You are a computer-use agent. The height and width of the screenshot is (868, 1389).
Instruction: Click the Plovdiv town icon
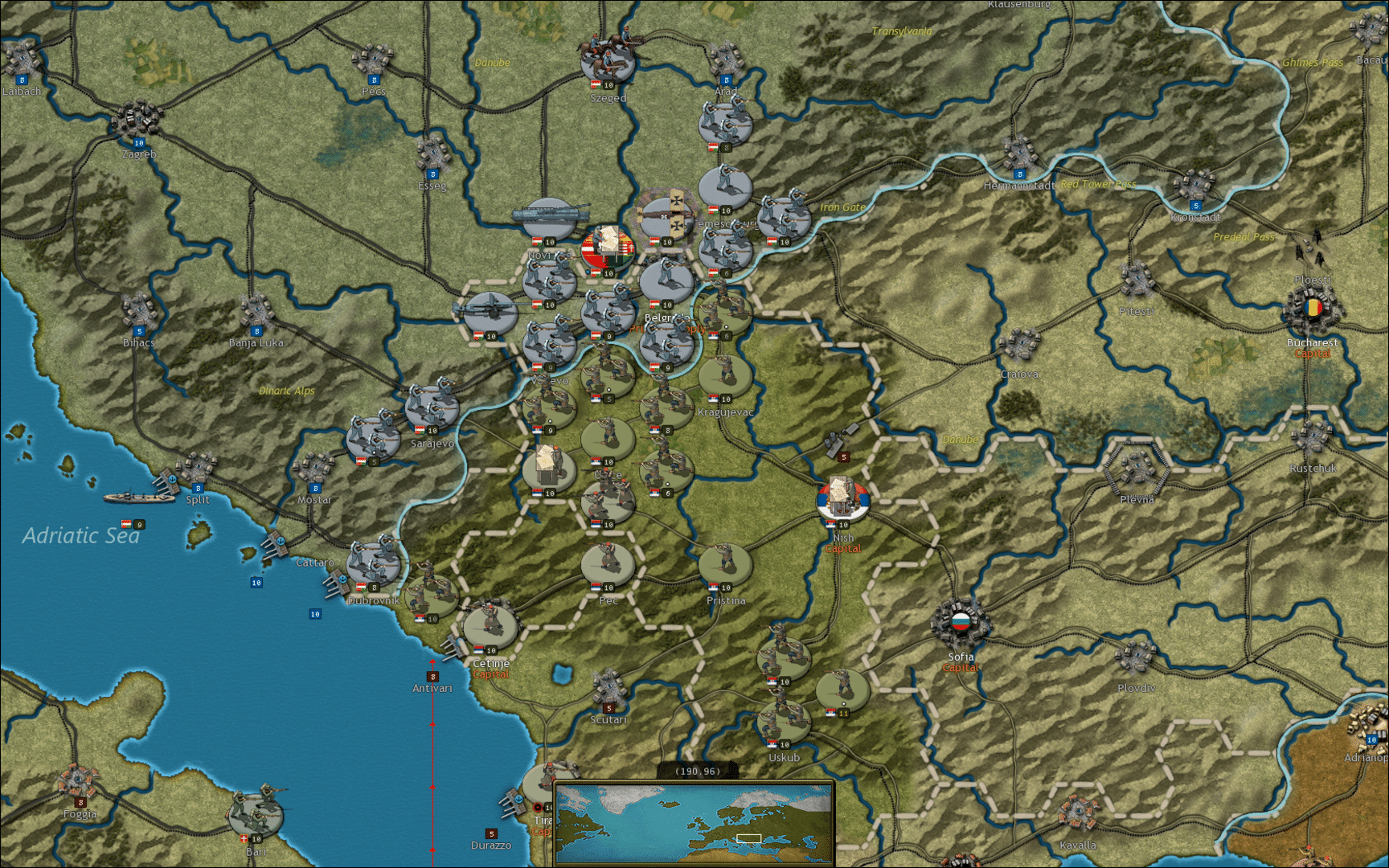(x=1137, y=657)
